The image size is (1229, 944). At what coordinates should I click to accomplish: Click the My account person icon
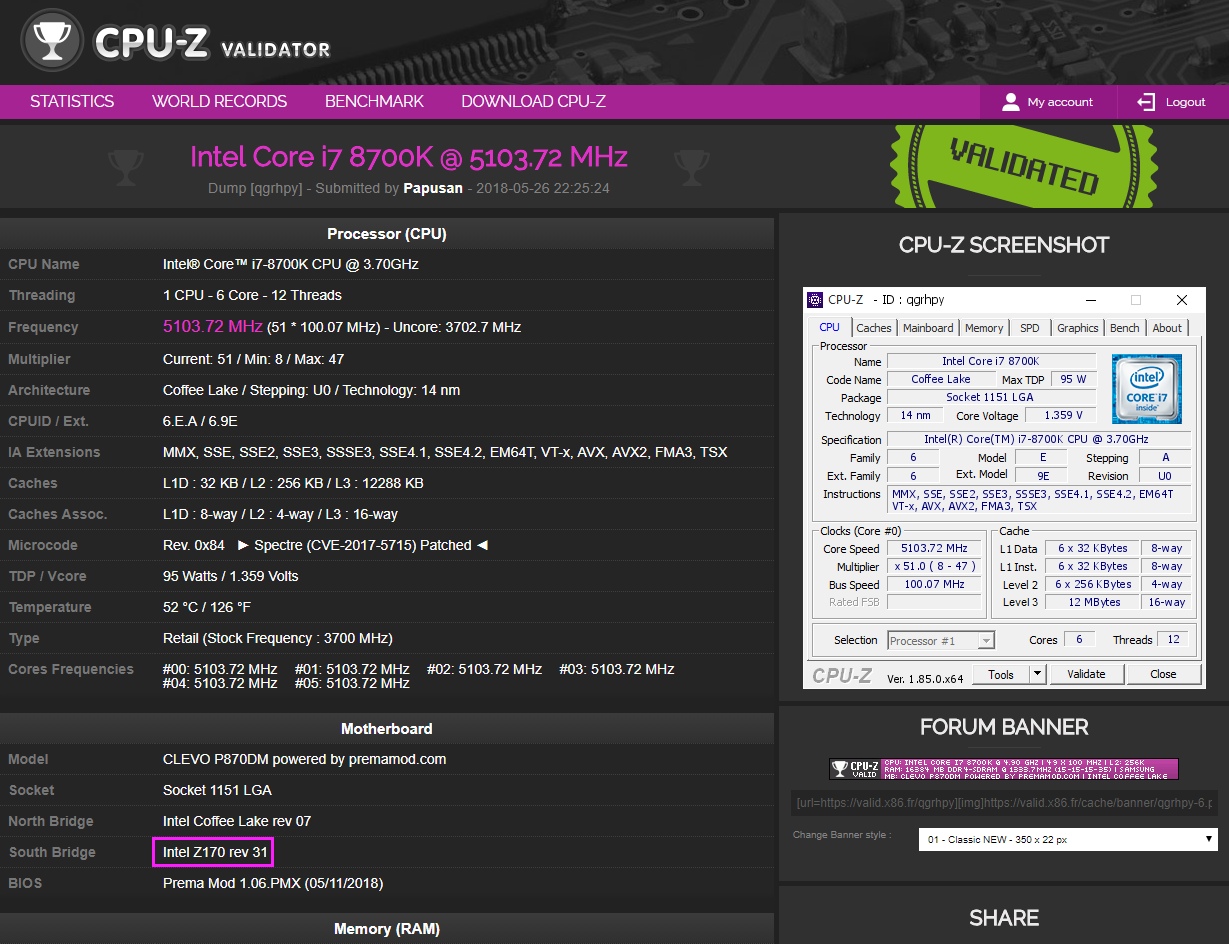click(1010, 102)
